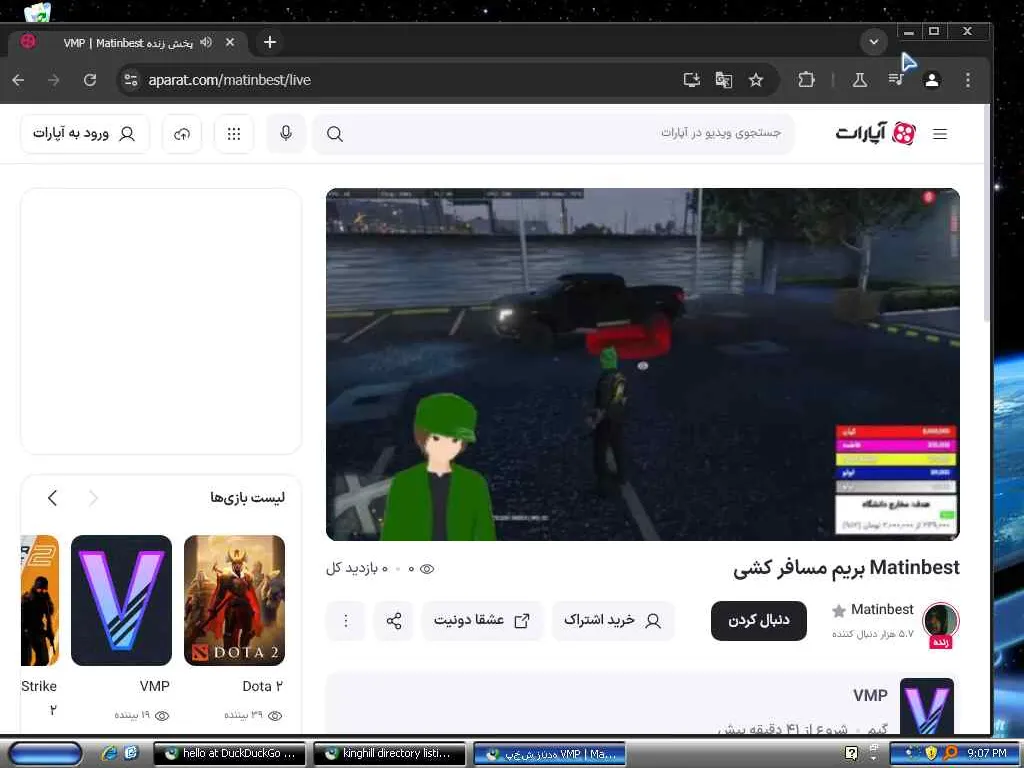Launch Internet Explorer from quick launch
Image resolution: width=1024 pixels, height=768 pixels.
[x=109, y=753]
